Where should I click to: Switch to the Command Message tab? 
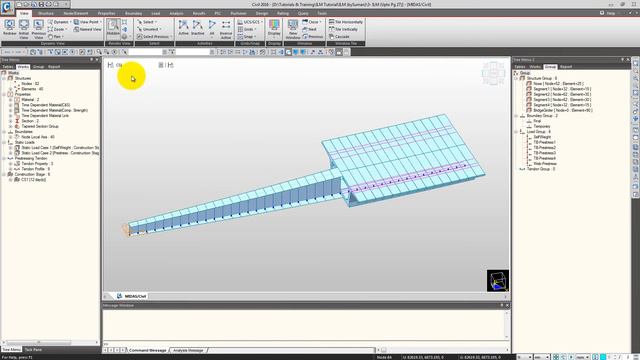[x=147, y=350]
